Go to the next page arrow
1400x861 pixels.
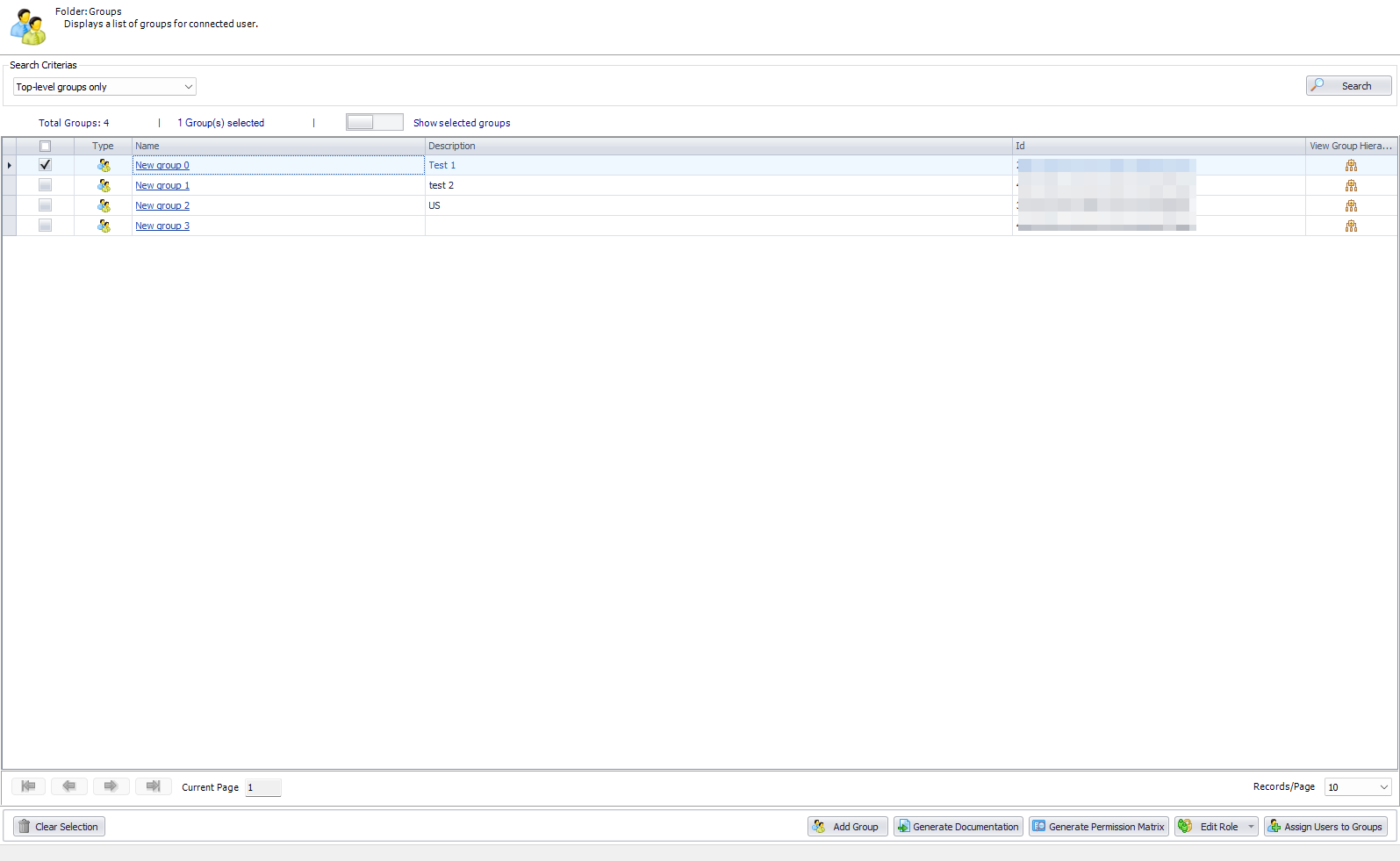111,786
